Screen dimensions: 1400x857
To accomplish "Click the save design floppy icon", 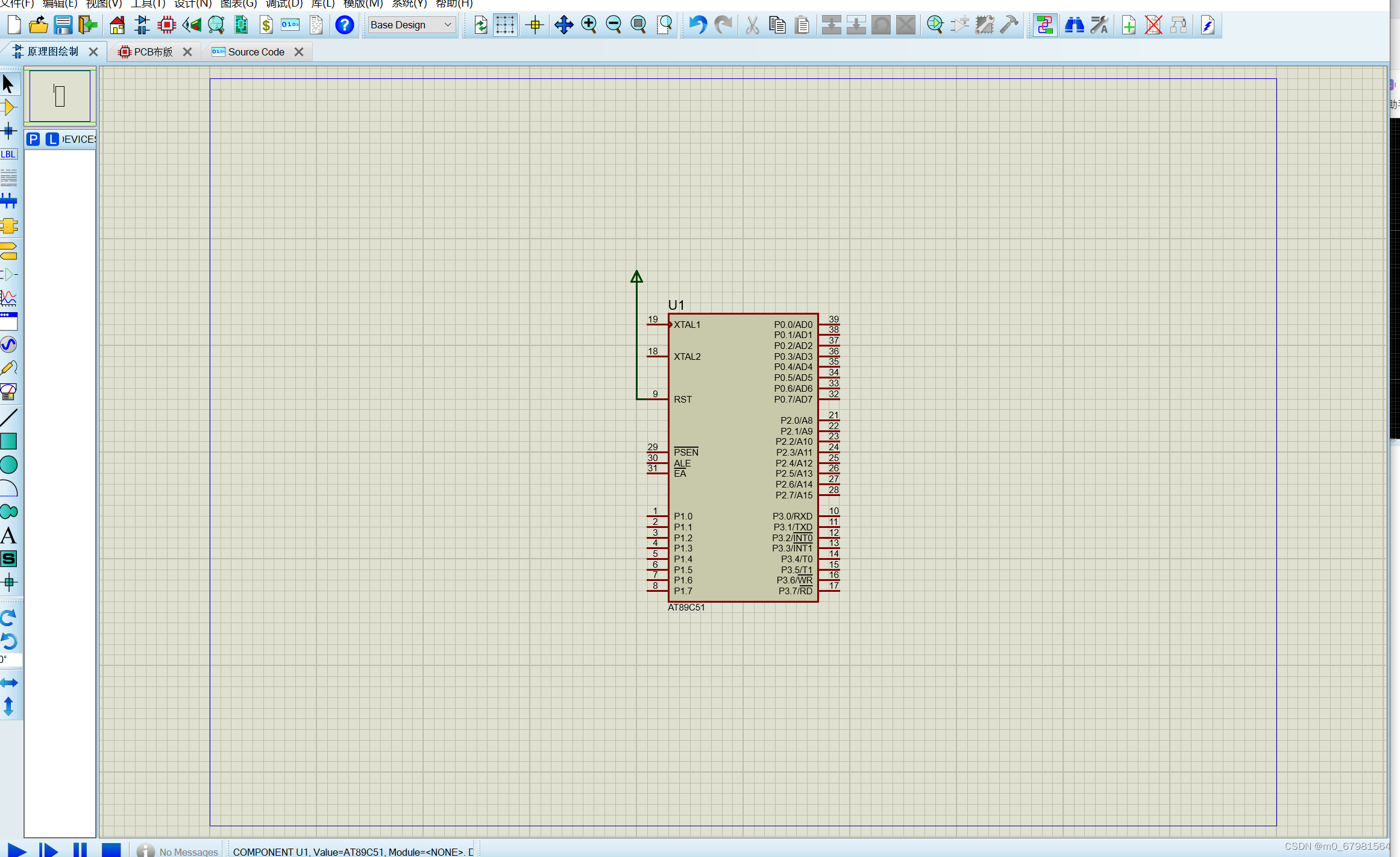I will (x=63, y=25).
